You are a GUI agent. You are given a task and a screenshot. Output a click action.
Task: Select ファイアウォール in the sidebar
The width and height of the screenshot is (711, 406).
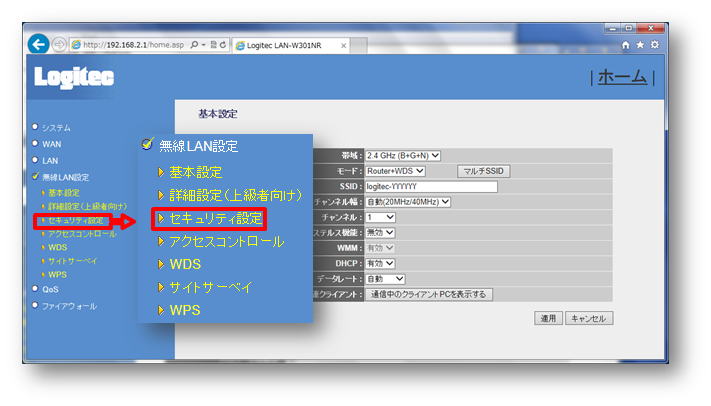[x=69, y=306]
